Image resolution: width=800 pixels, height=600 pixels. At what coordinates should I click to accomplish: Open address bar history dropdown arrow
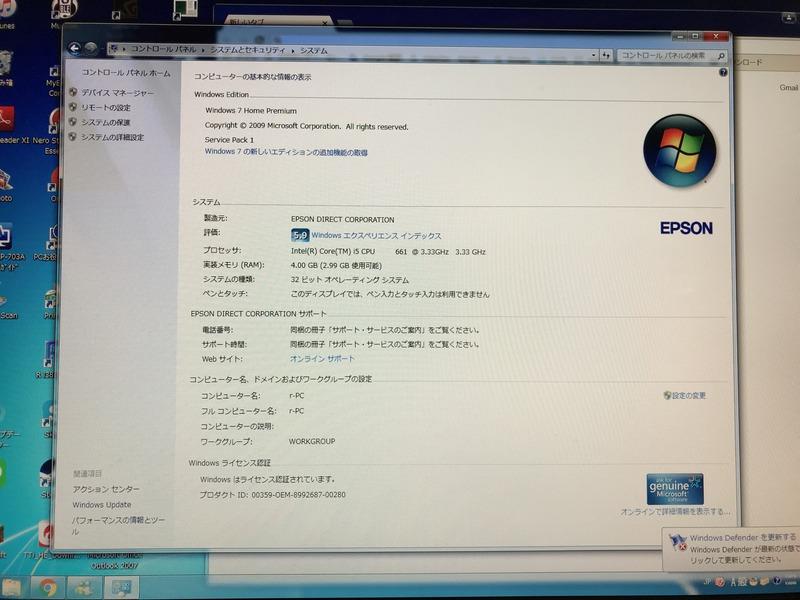594,55
